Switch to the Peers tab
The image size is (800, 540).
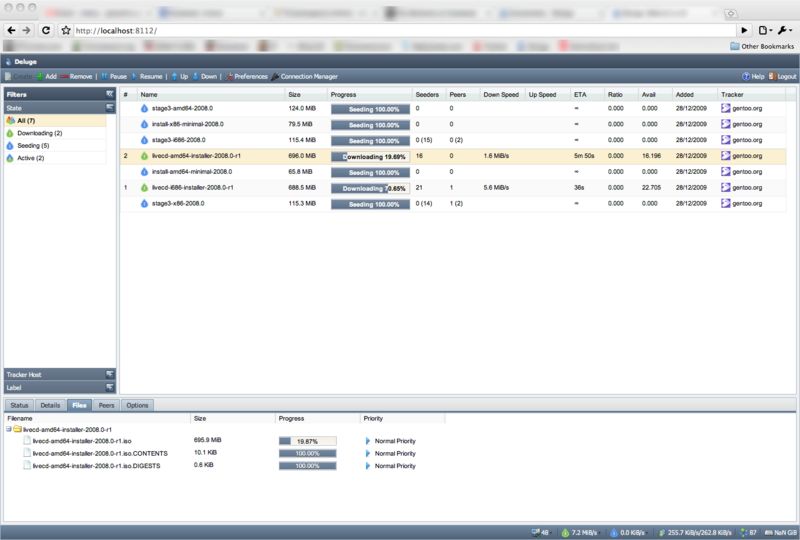(106, 405)
